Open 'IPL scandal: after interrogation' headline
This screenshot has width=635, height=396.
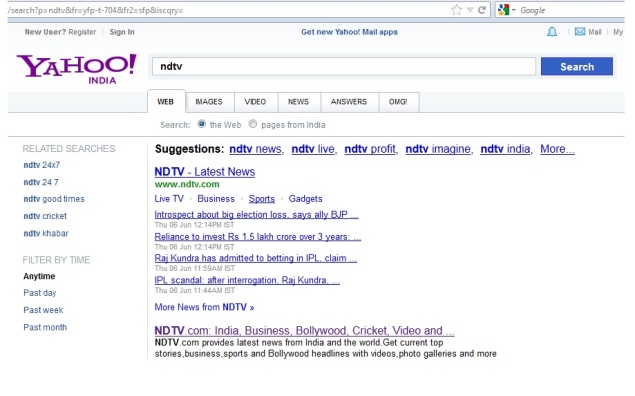click(247, 280)
